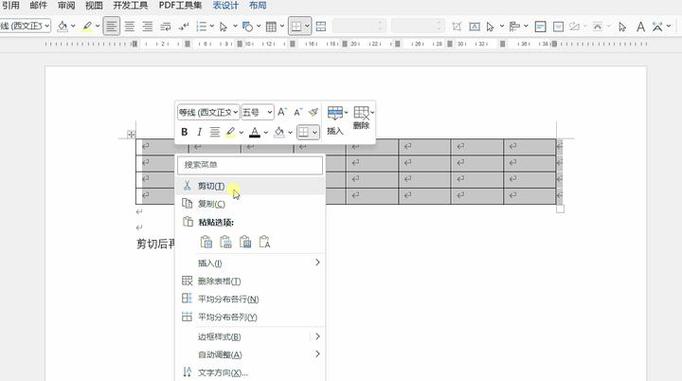Choose 剪切(T) from the context menu

click(x=250, y=186)
